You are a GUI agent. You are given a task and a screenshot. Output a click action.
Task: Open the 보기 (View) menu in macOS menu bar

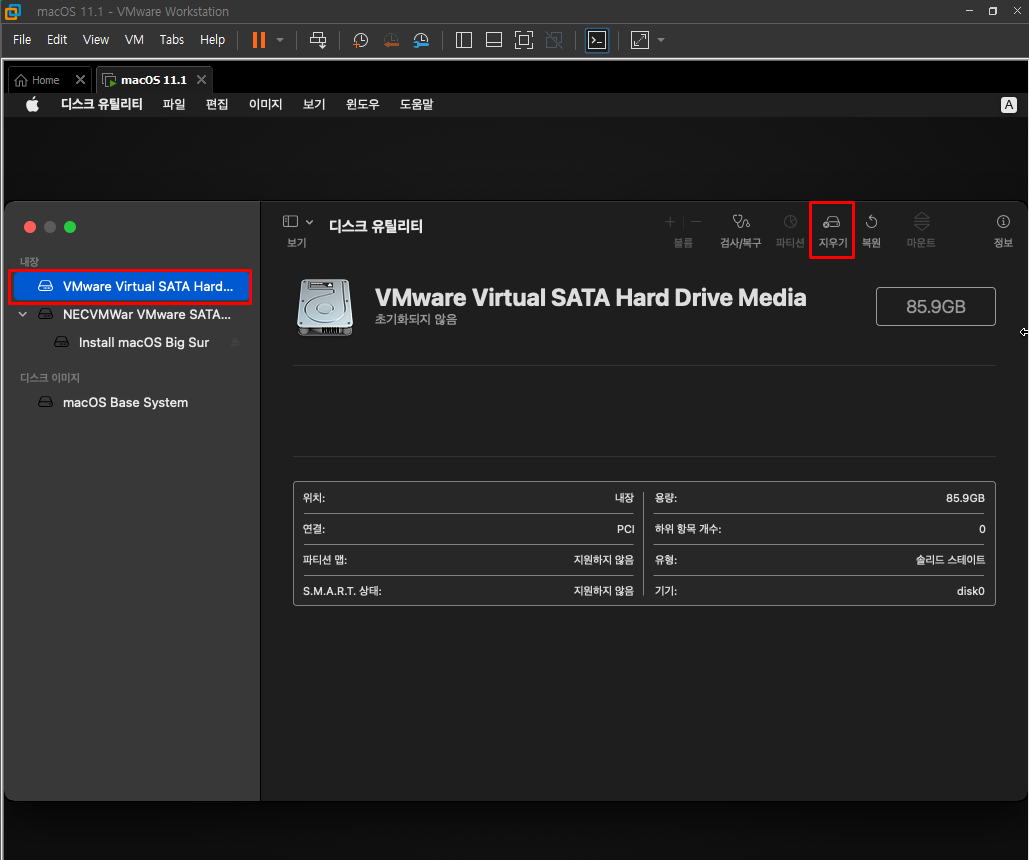click(314, 104)
